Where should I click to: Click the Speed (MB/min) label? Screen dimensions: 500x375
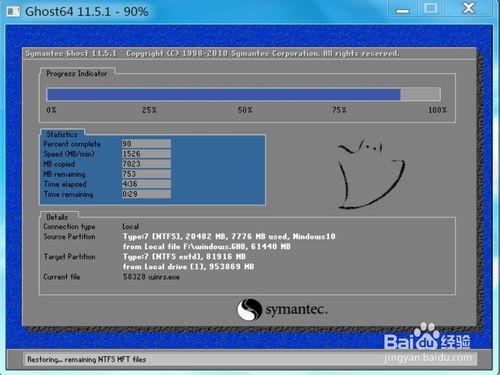[x=69, y=154]
